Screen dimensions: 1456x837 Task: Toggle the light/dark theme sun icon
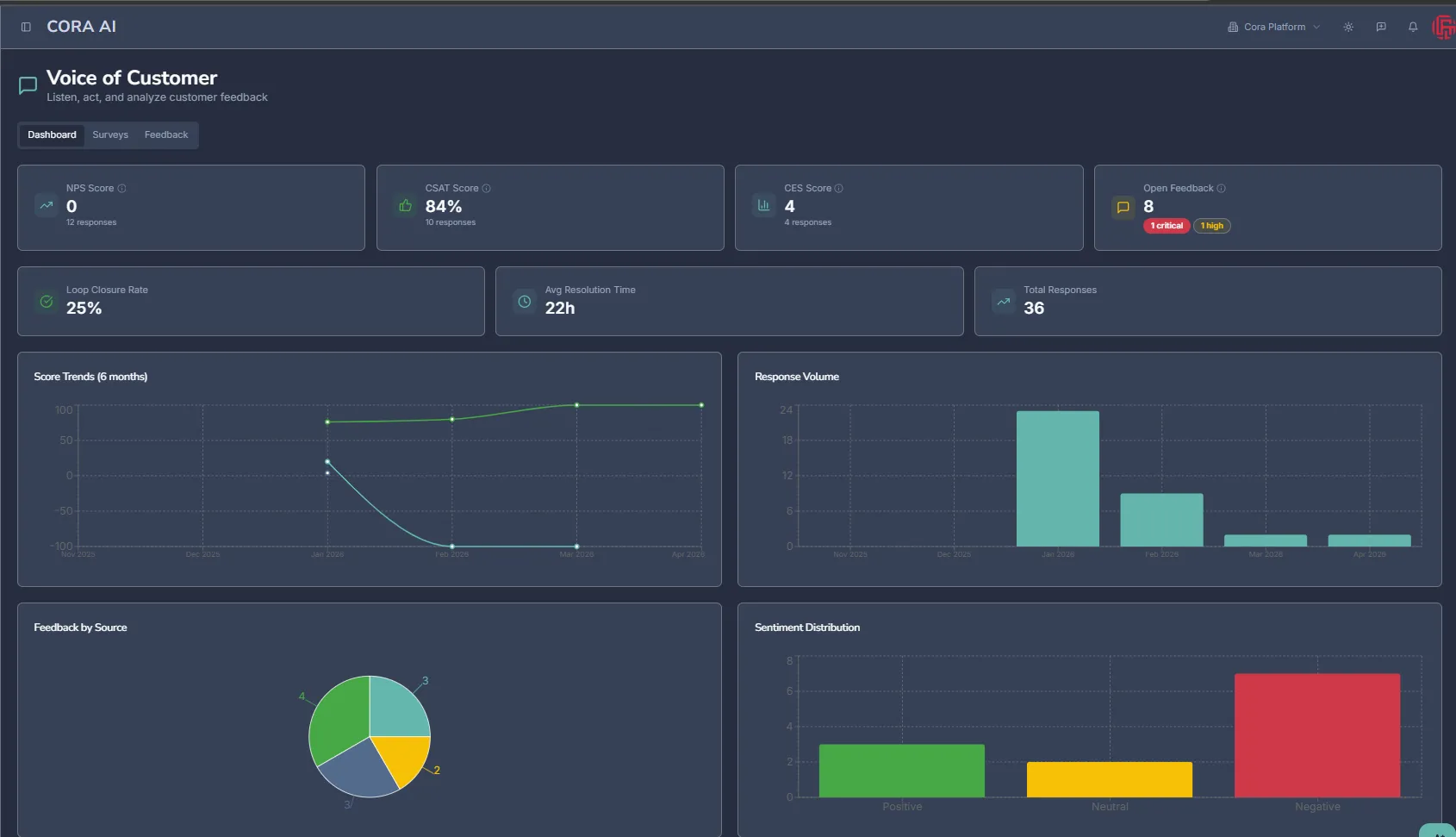pos(1348,27)
